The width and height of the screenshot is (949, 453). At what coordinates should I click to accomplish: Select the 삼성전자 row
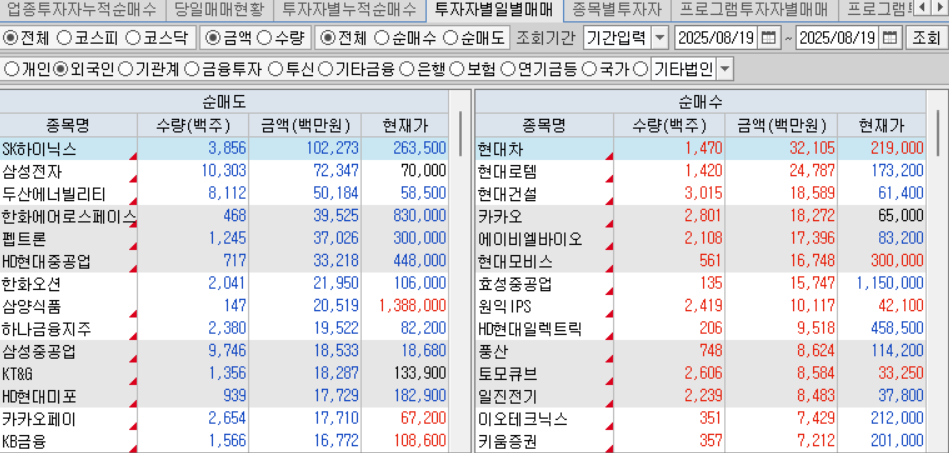[224, 171]
